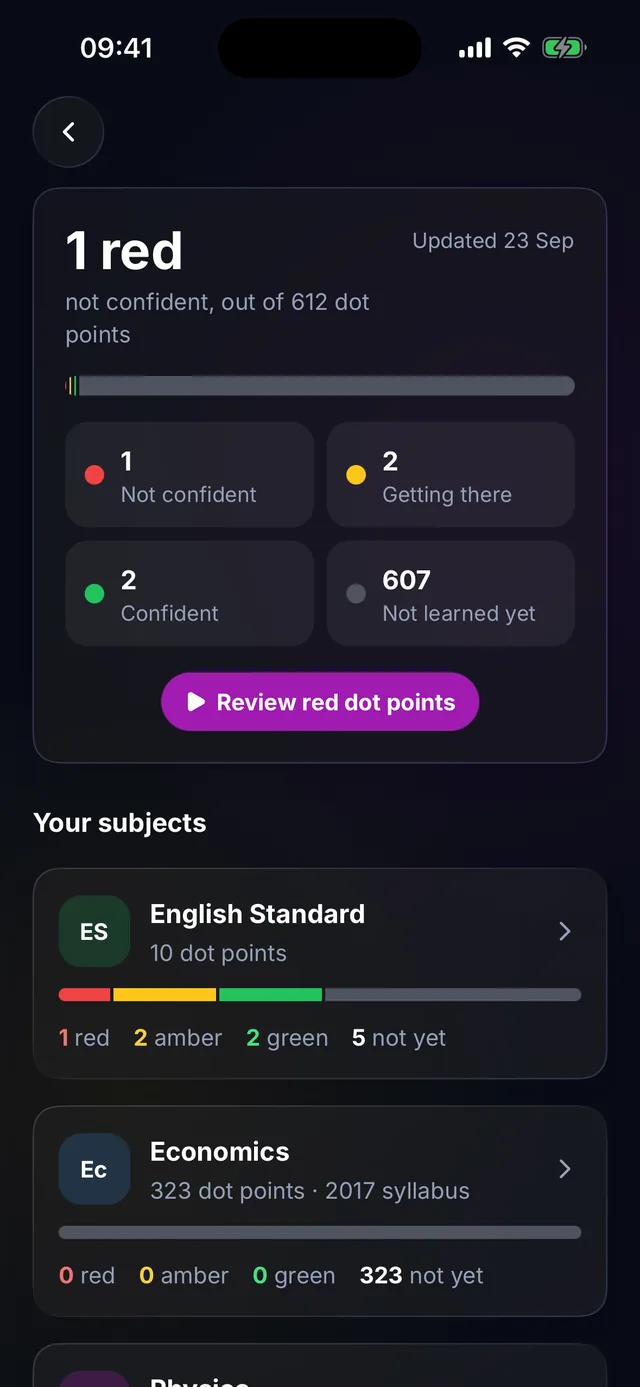Expand English Standard with its chevron
Image resolution: width=640 pixels, height=1387 pixels.
click(565, 932)
